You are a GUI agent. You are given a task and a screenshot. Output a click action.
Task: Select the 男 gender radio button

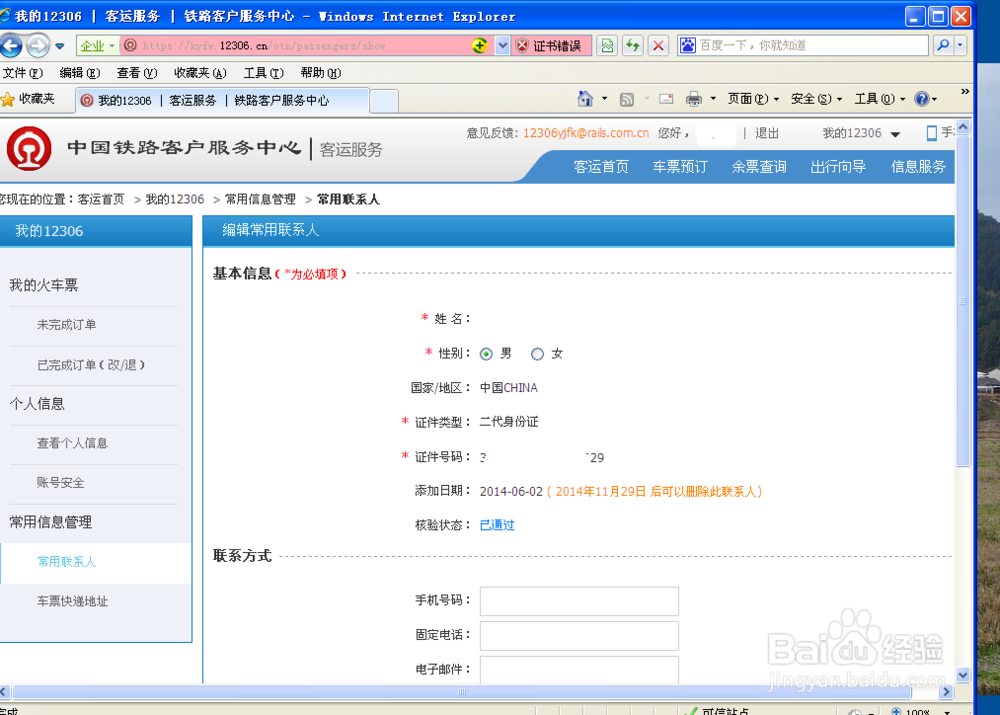tap(487, 353)
